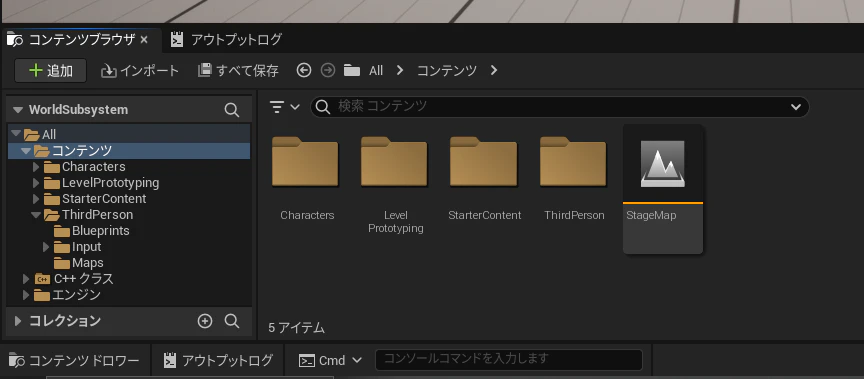Open search field dropdown chevron
This screenshot has height=379, width=864.
(x=796, y=107)
